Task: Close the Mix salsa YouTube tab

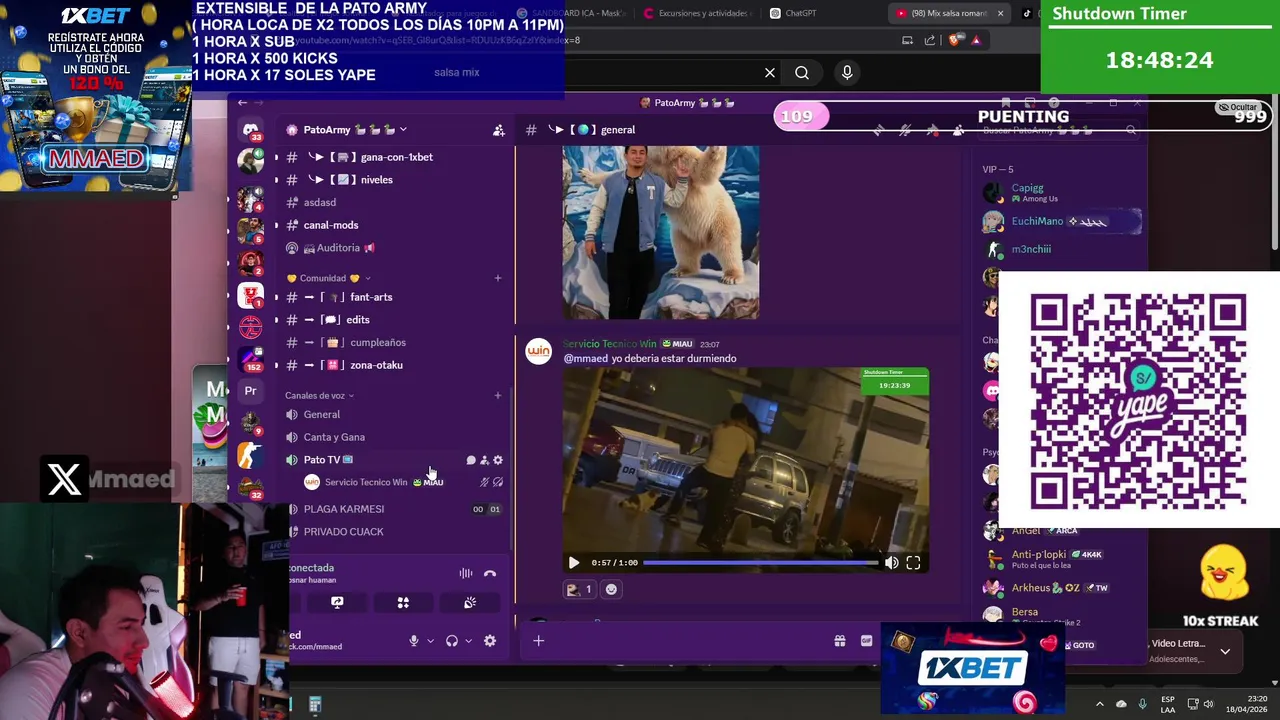Action: point(1000,13)
